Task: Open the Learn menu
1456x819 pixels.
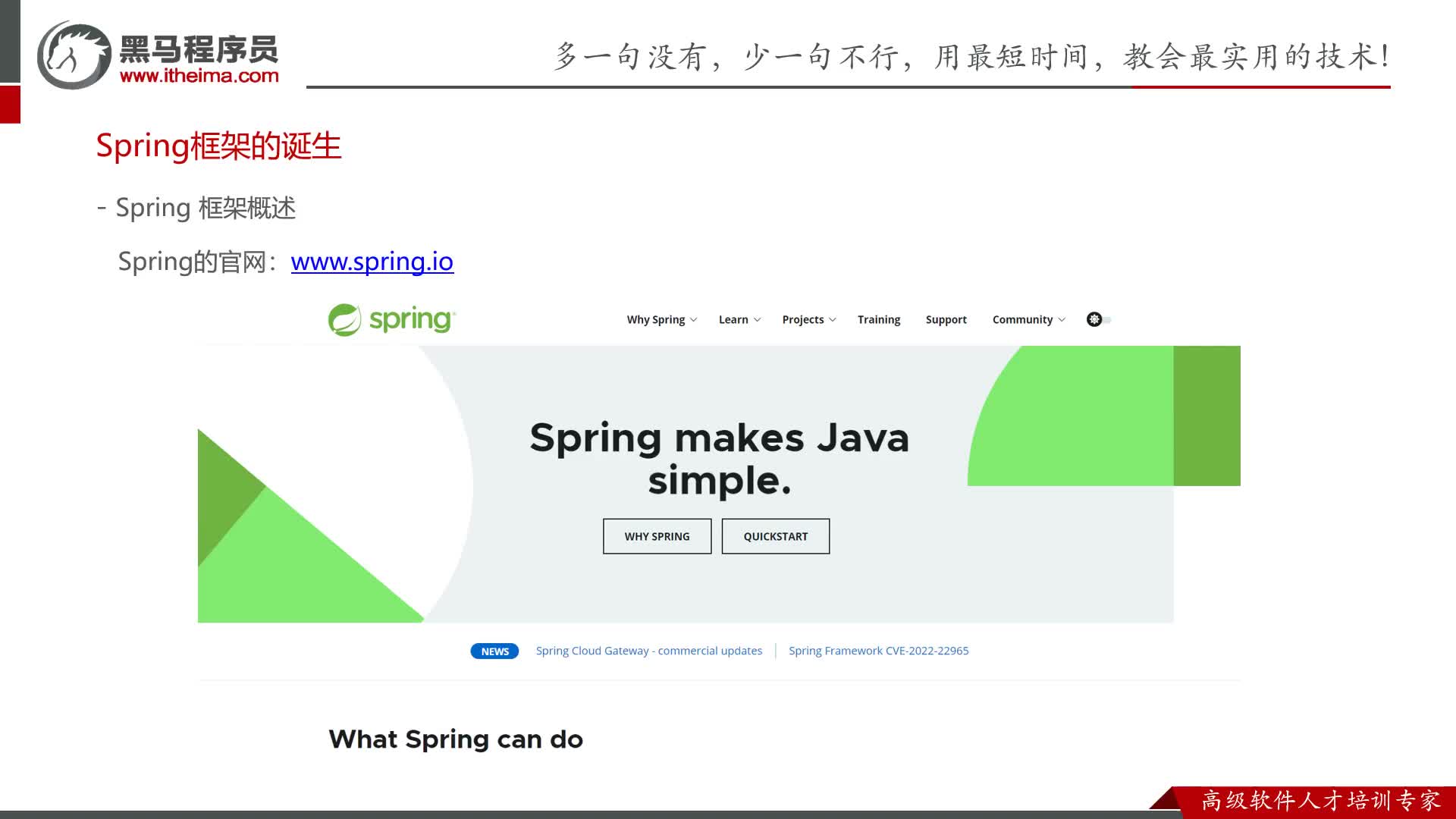Action: tap(739, 320)
